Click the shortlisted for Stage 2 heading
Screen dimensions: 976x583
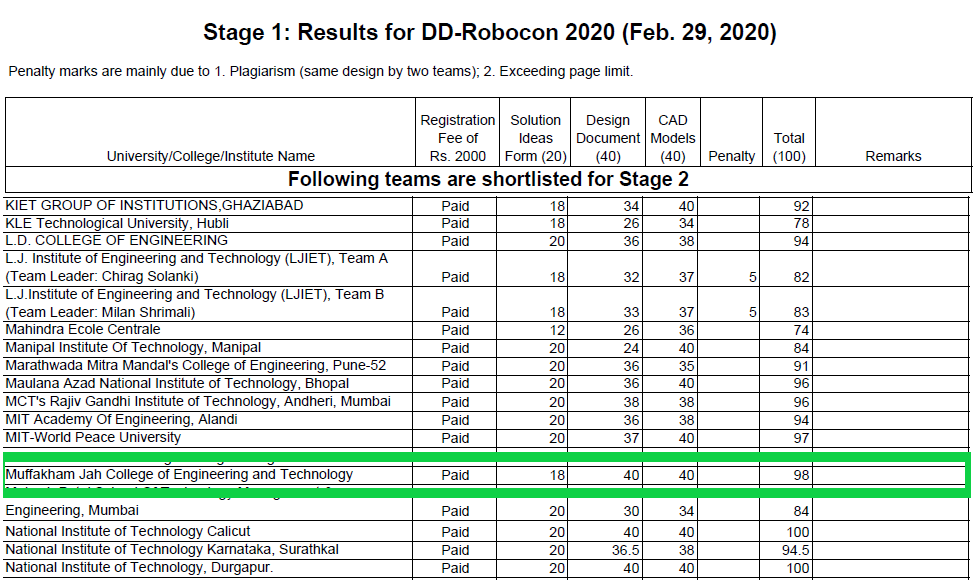pos(488,180)
